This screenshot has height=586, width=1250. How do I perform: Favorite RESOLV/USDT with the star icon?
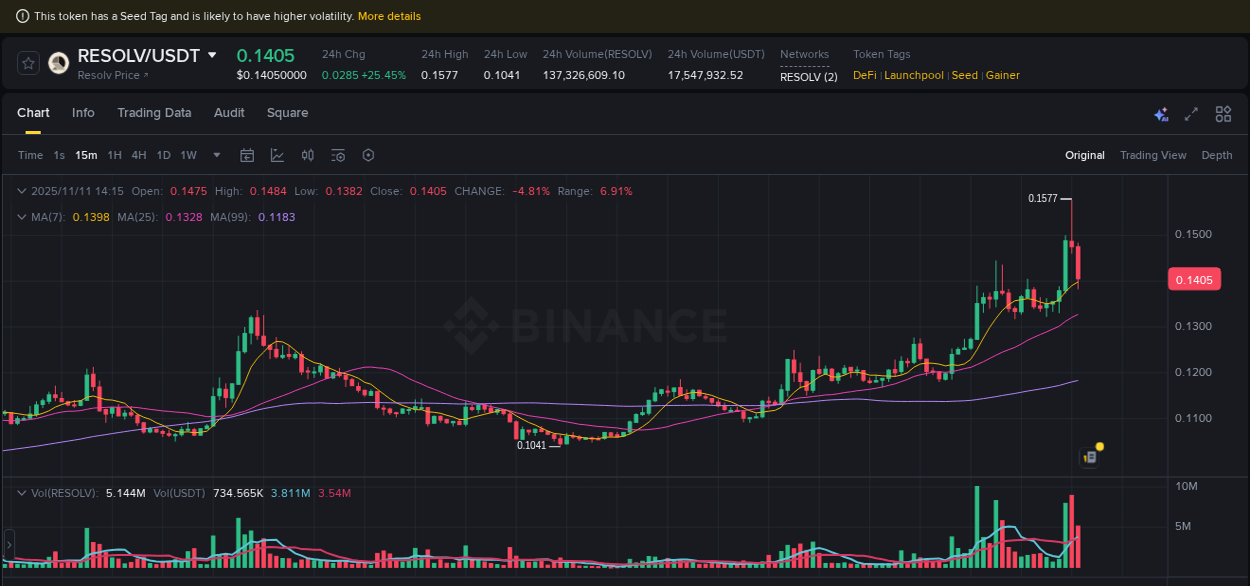(x=27, y=62)
